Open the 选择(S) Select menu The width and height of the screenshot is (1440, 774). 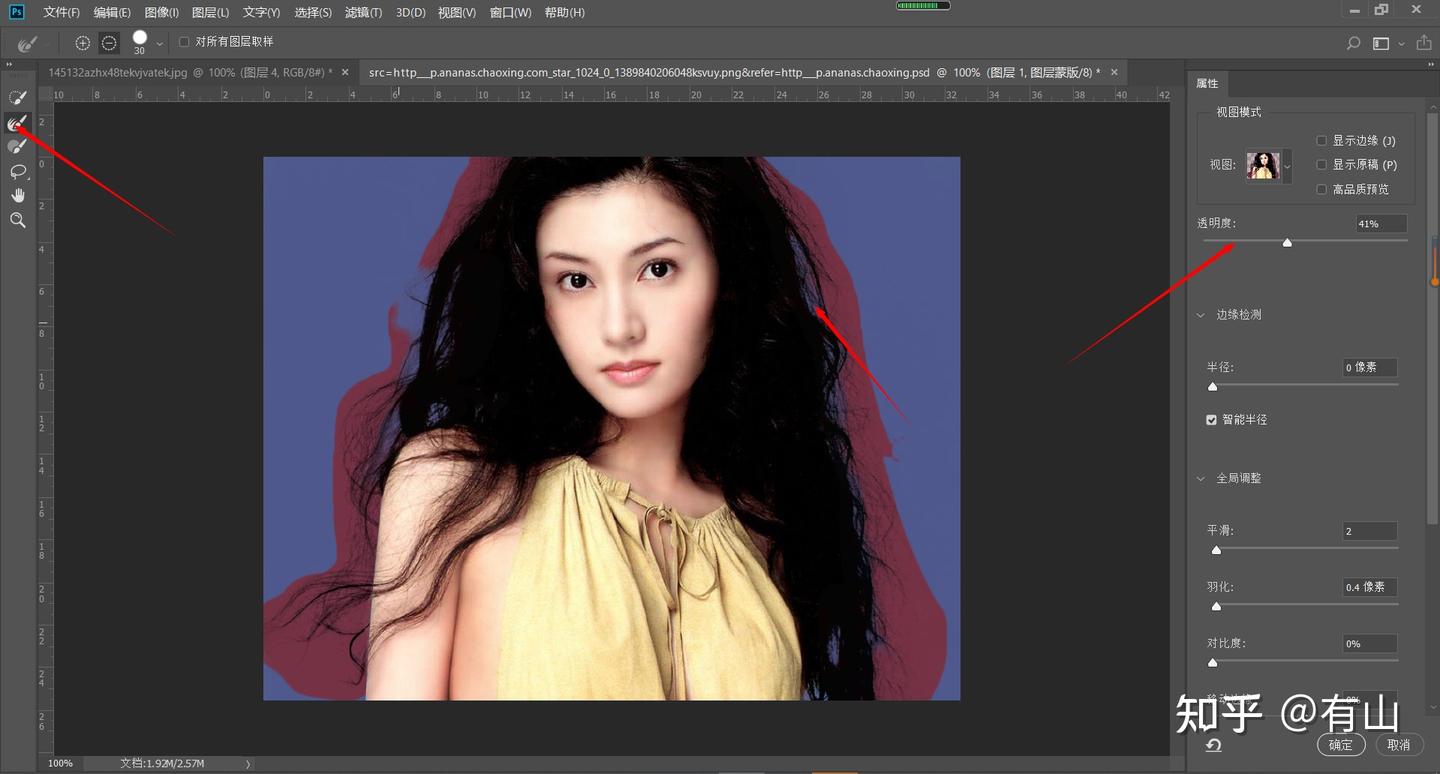coord(313,13)
